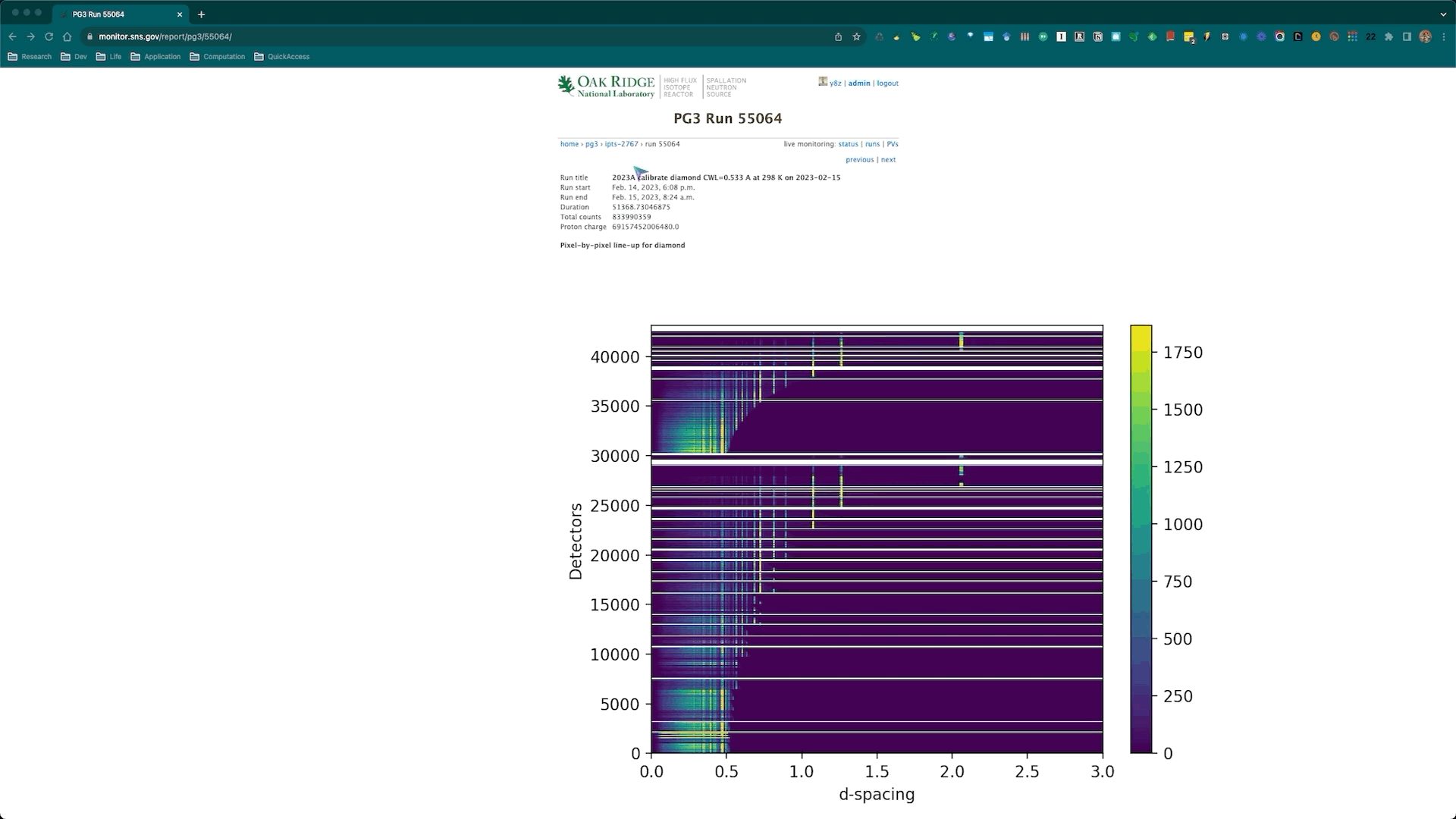Viewport: 1456px width, 819px height.
Task: Expand the tab search chevron
Action: pos(1442,14)
